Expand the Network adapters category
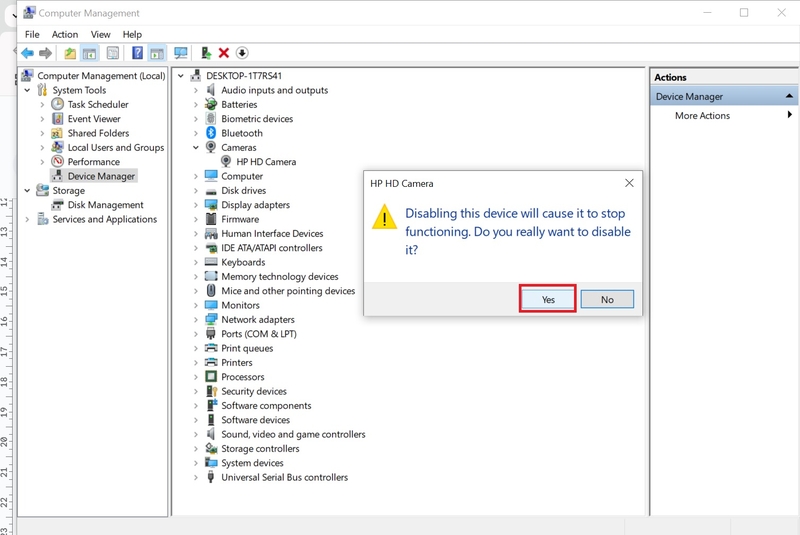 [x=195, y=320]
